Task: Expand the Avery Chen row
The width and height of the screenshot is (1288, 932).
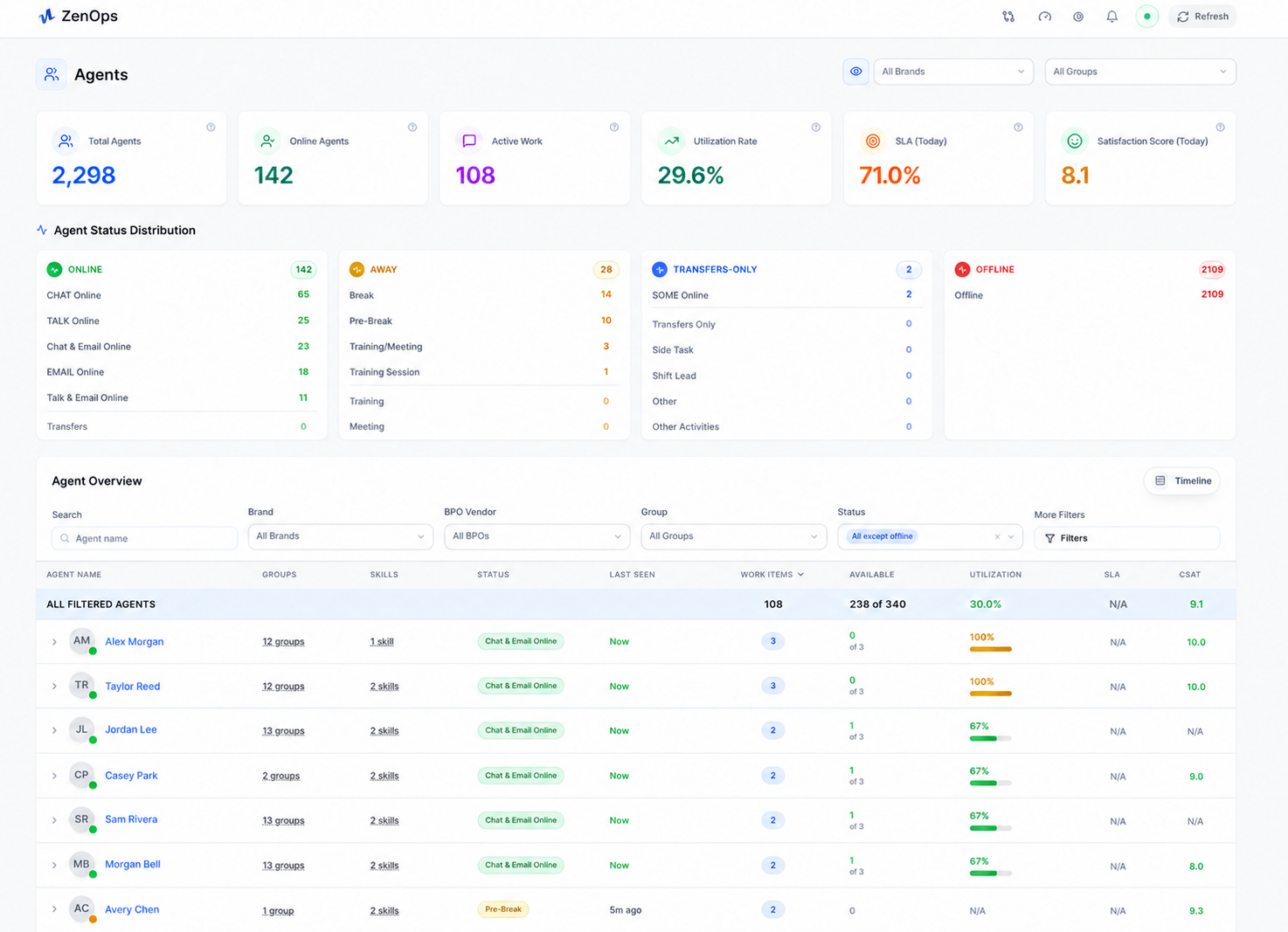Action: (54, 909)
